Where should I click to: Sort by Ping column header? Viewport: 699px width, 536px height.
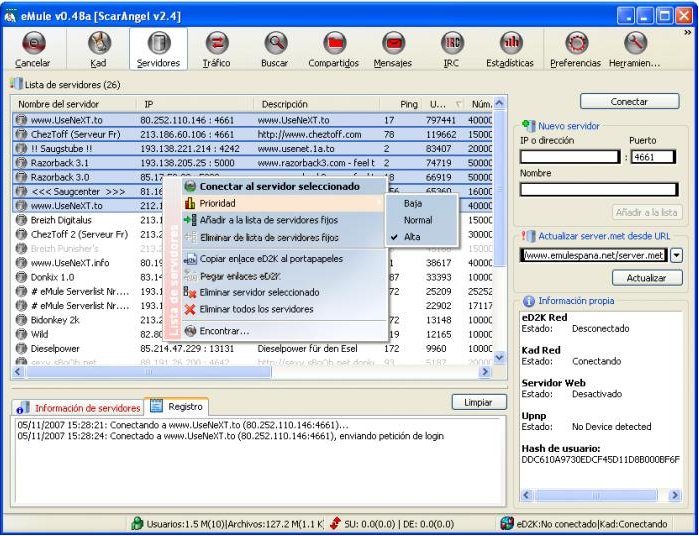coord(400,104)
